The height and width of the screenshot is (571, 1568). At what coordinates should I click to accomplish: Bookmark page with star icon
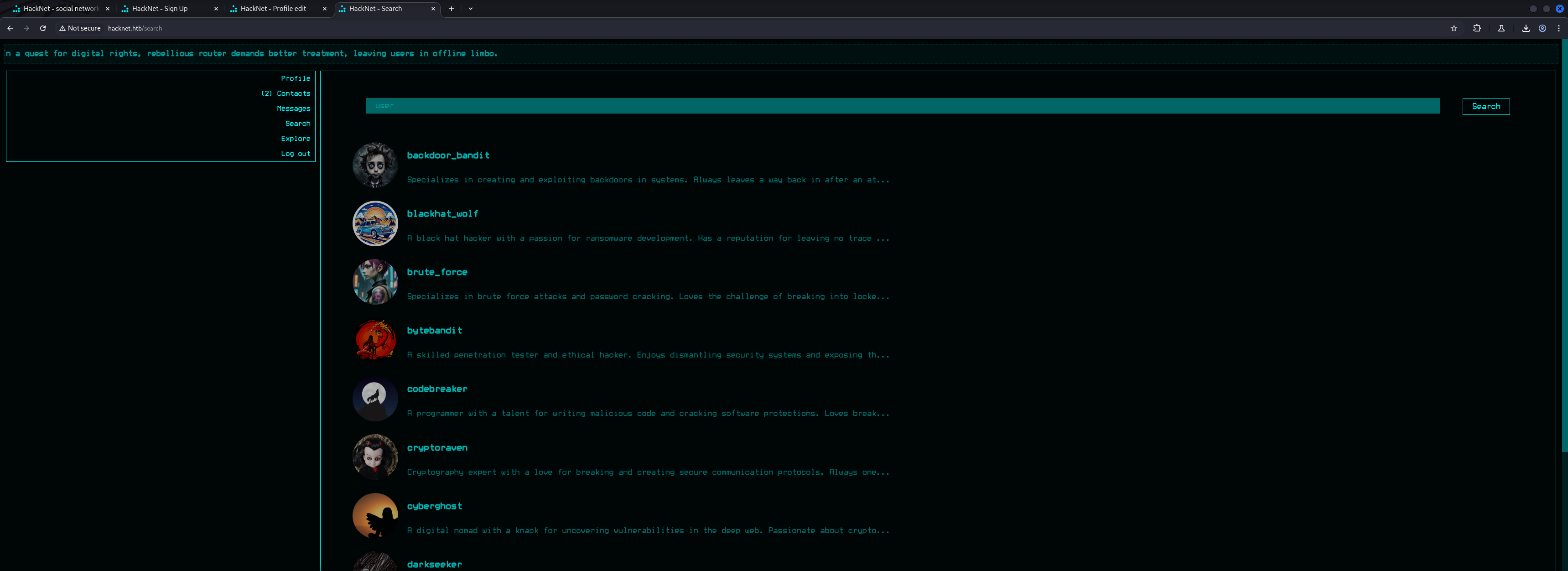pyautogui.click(x=1454, y=28)
